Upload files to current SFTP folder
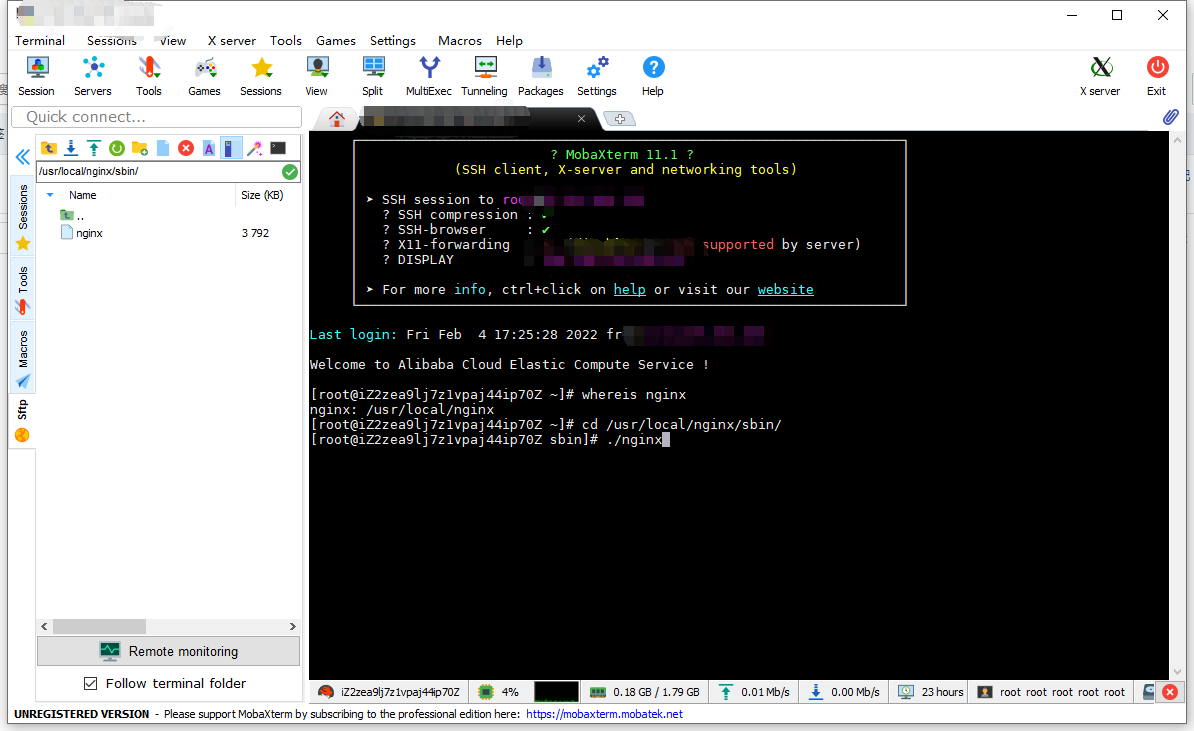1194x731 pixels. pos(94,148)
